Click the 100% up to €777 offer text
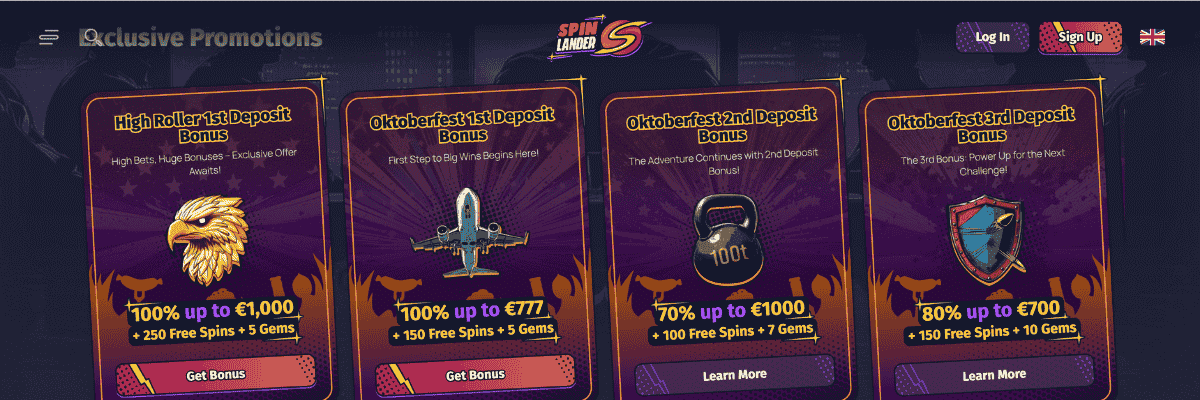Image resolution: width=1200 pixels, height=400 pixels. pos(475,312)
